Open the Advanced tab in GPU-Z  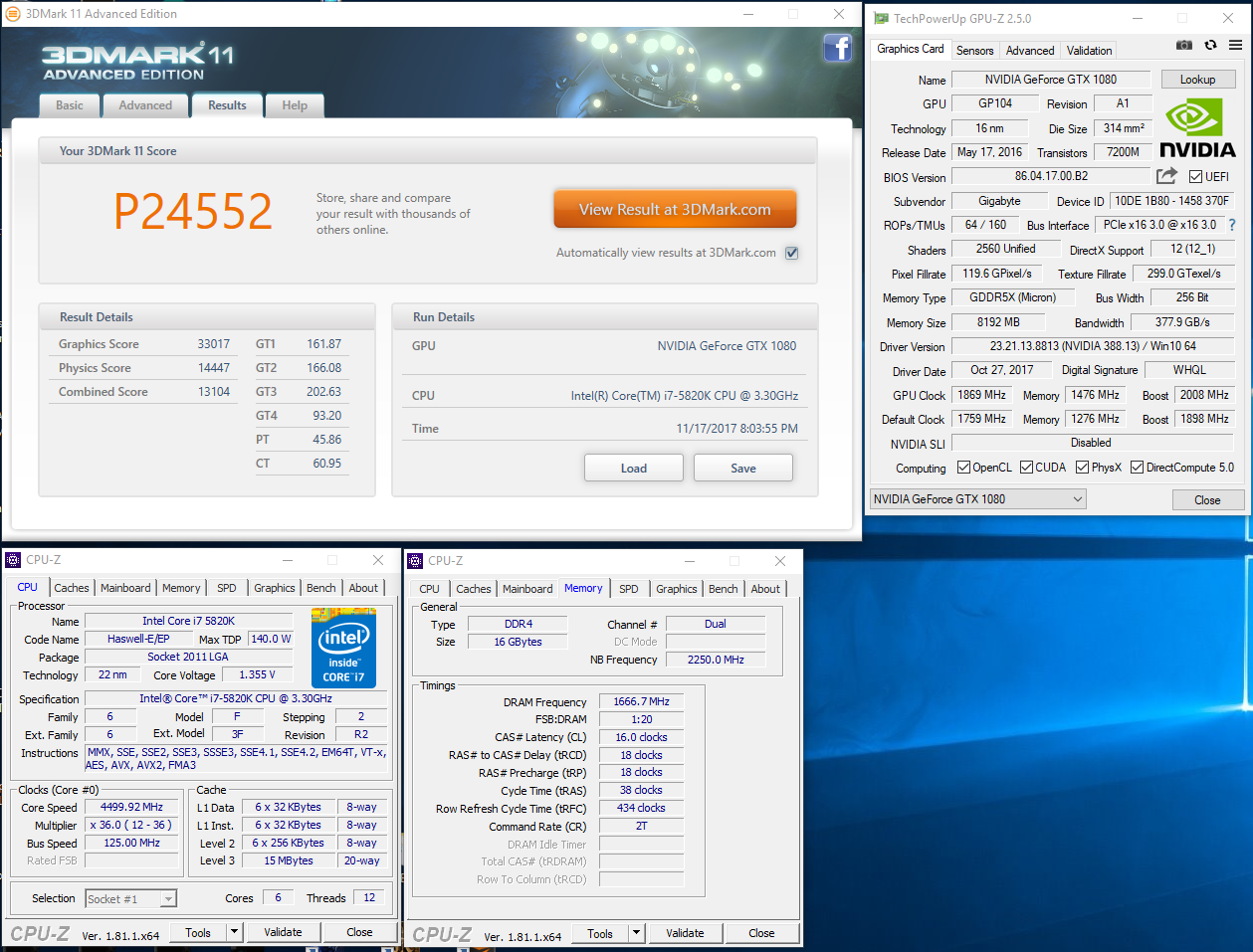1030,51
